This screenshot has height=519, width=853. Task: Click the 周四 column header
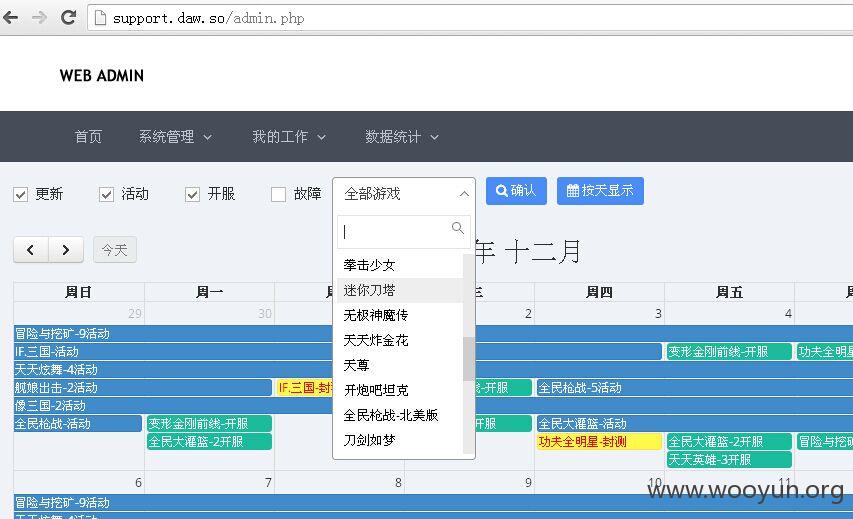(599, 292)
